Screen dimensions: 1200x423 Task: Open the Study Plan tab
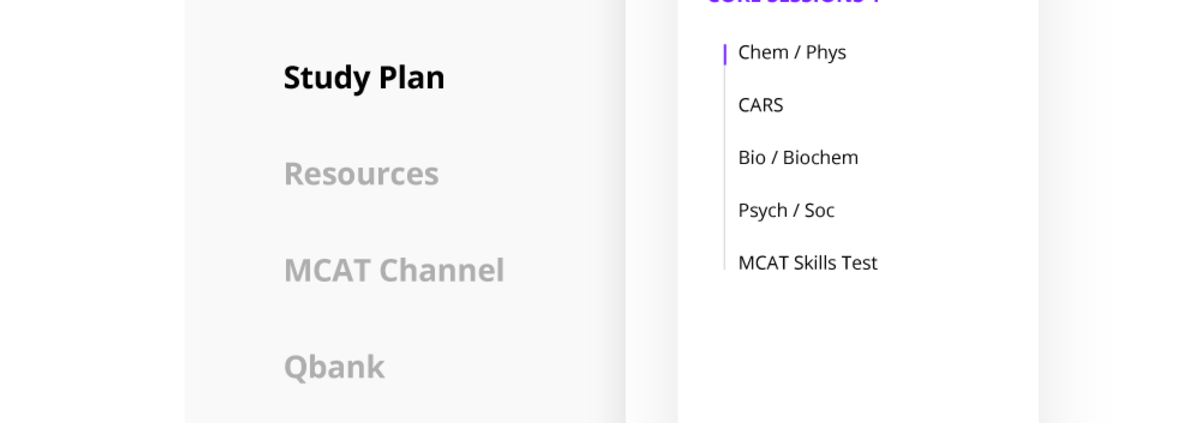364,78
